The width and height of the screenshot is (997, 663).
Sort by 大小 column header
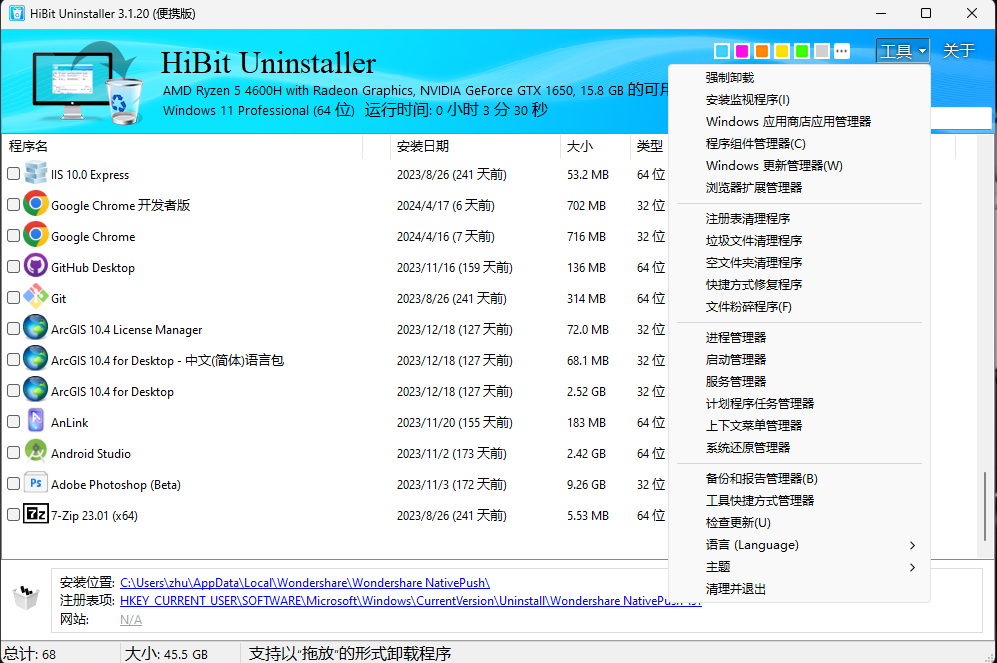pyautogui.click(x=595, y=146)
